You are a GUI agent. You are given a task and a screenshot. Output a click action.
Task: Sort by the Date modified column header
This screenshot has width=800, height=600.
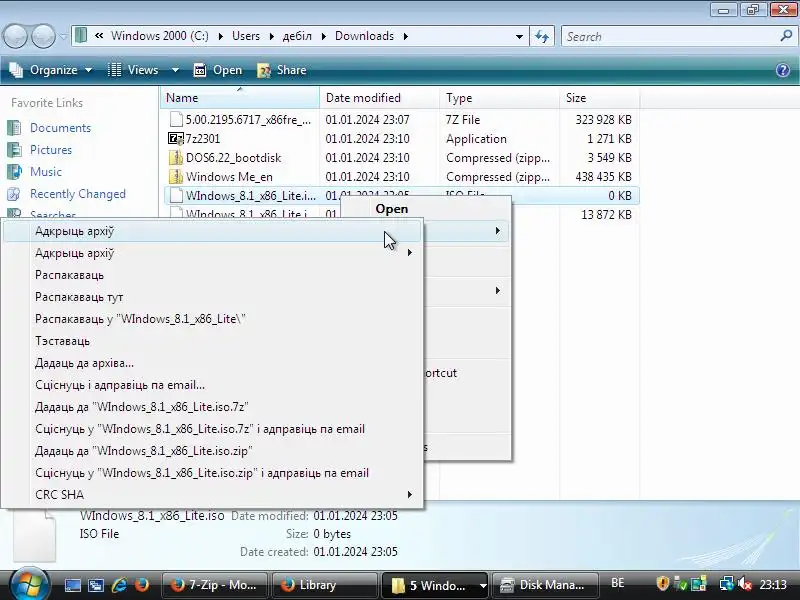tap(380, 97)
